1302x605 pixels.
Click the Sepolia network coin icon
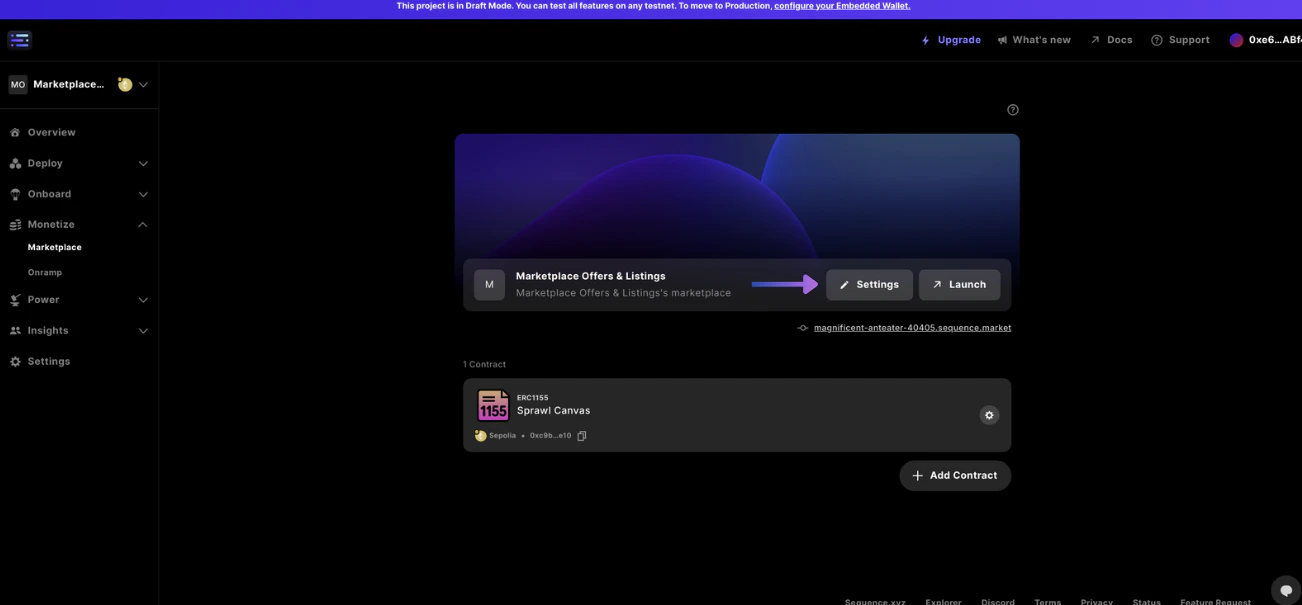[x=481, y=436]
